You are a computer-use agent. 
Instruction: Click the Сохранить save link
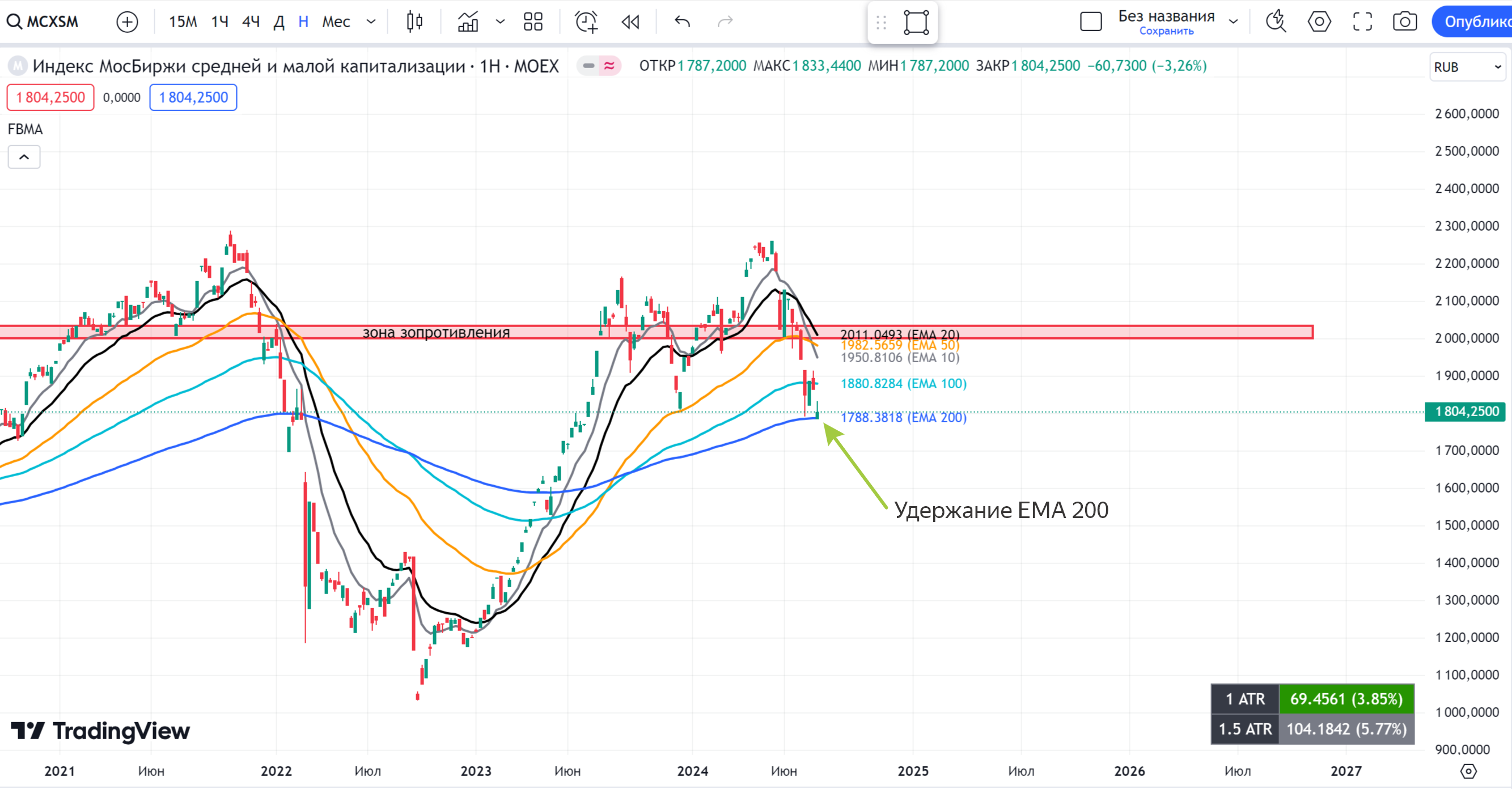pyautogui.click(x=1166, y=31)
